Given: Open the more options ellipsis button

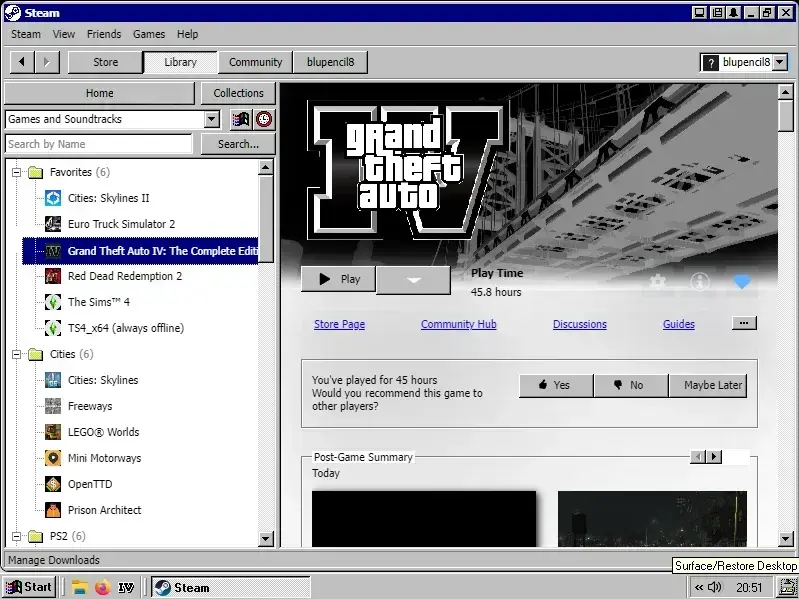Looking at the screenshot, I should [x=744, y=323].
